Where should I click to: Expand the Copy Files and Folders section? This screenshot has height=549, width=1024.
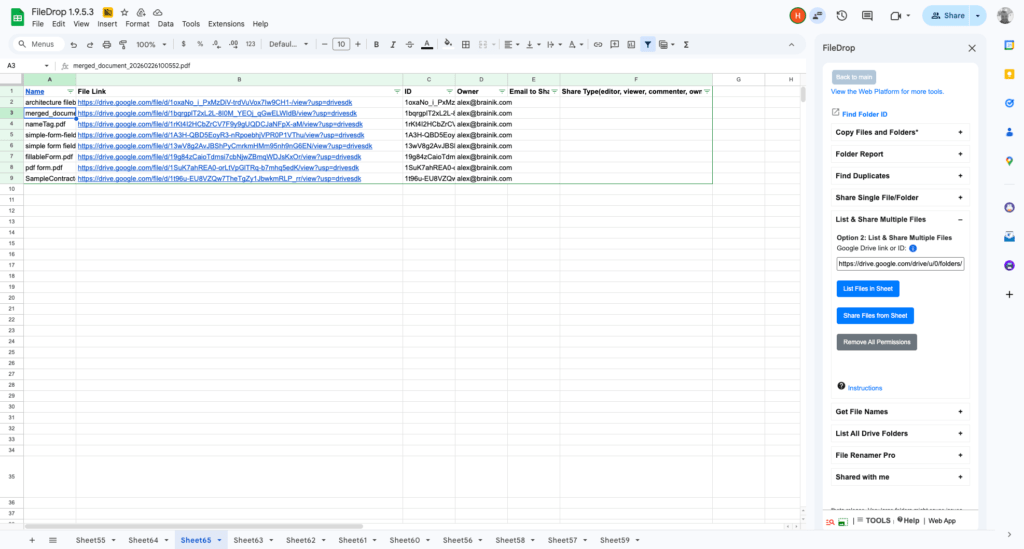coord(899,133)
